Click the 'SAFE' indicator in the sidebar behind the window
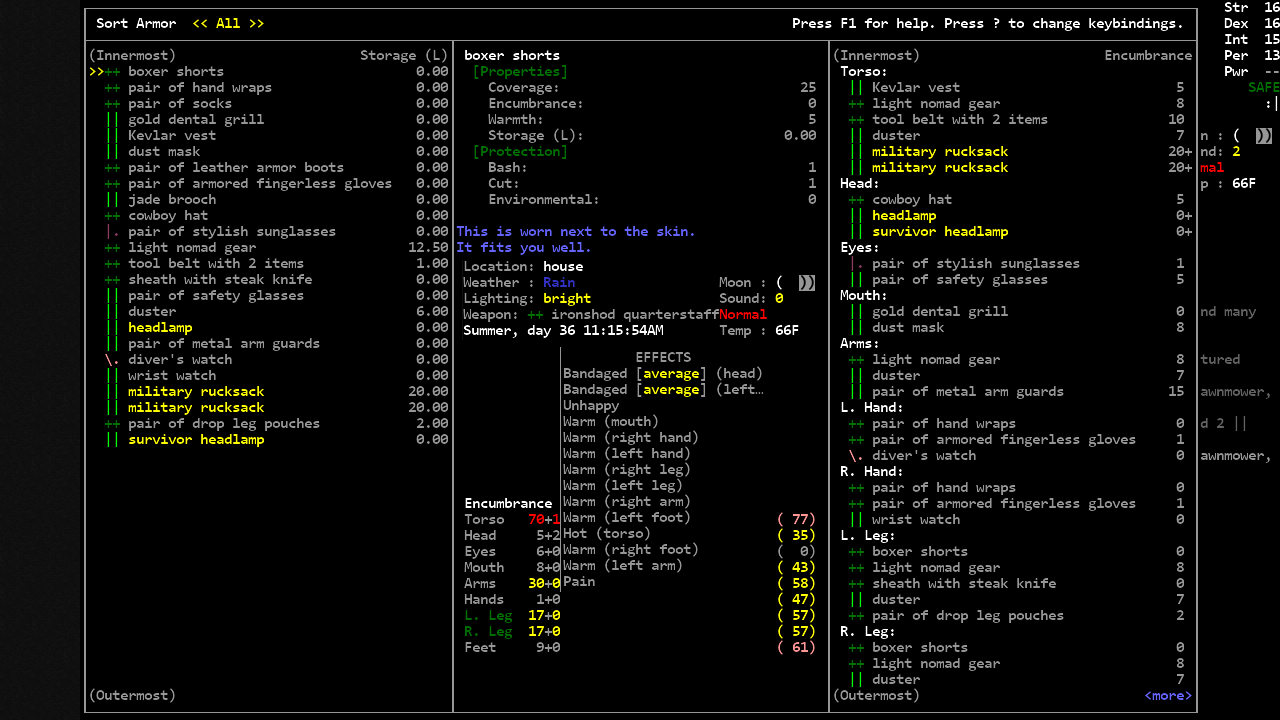This screenshot has height=720, width=1280. pos(1264,87)
